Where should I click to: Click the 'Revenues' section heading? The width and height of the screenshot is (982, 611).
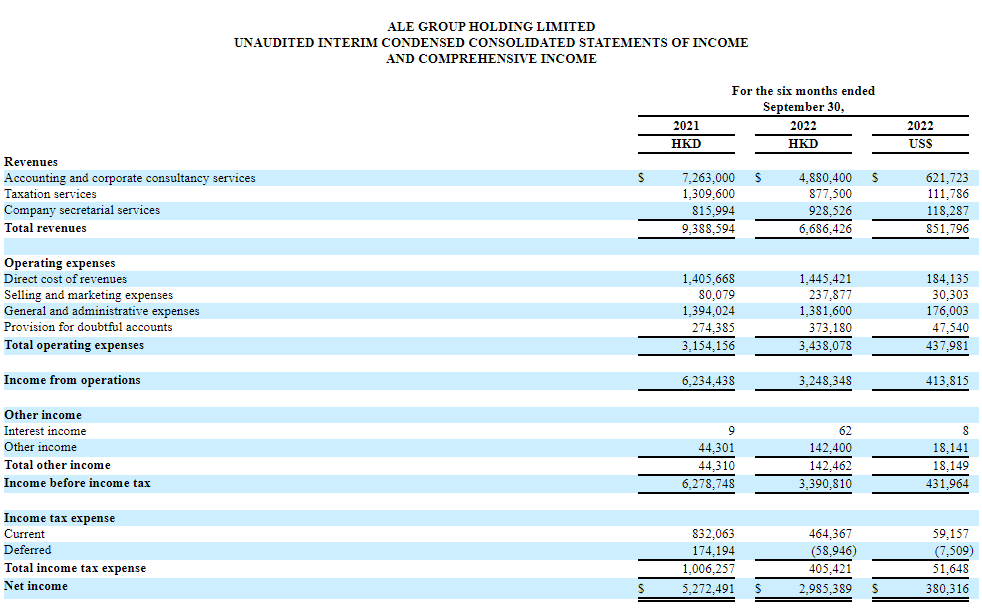pyautogui.click(x=31, y=162)
